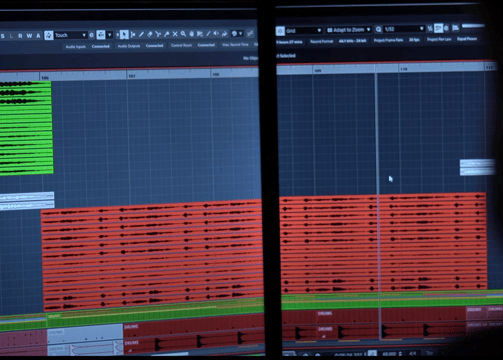Image resolution: width=503 pixels, height=360 pixels.
Task: Toggle the Write automation W button
Action: pos(29,36)
